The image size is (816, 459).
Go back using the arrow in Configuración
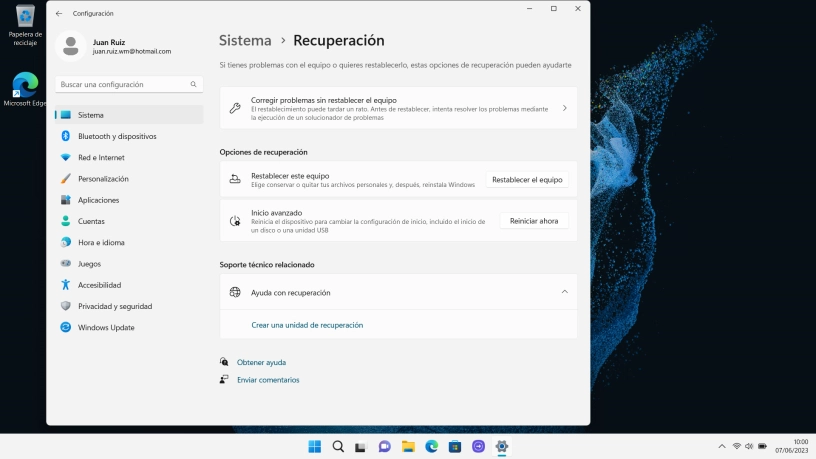[x=59, y=14]
